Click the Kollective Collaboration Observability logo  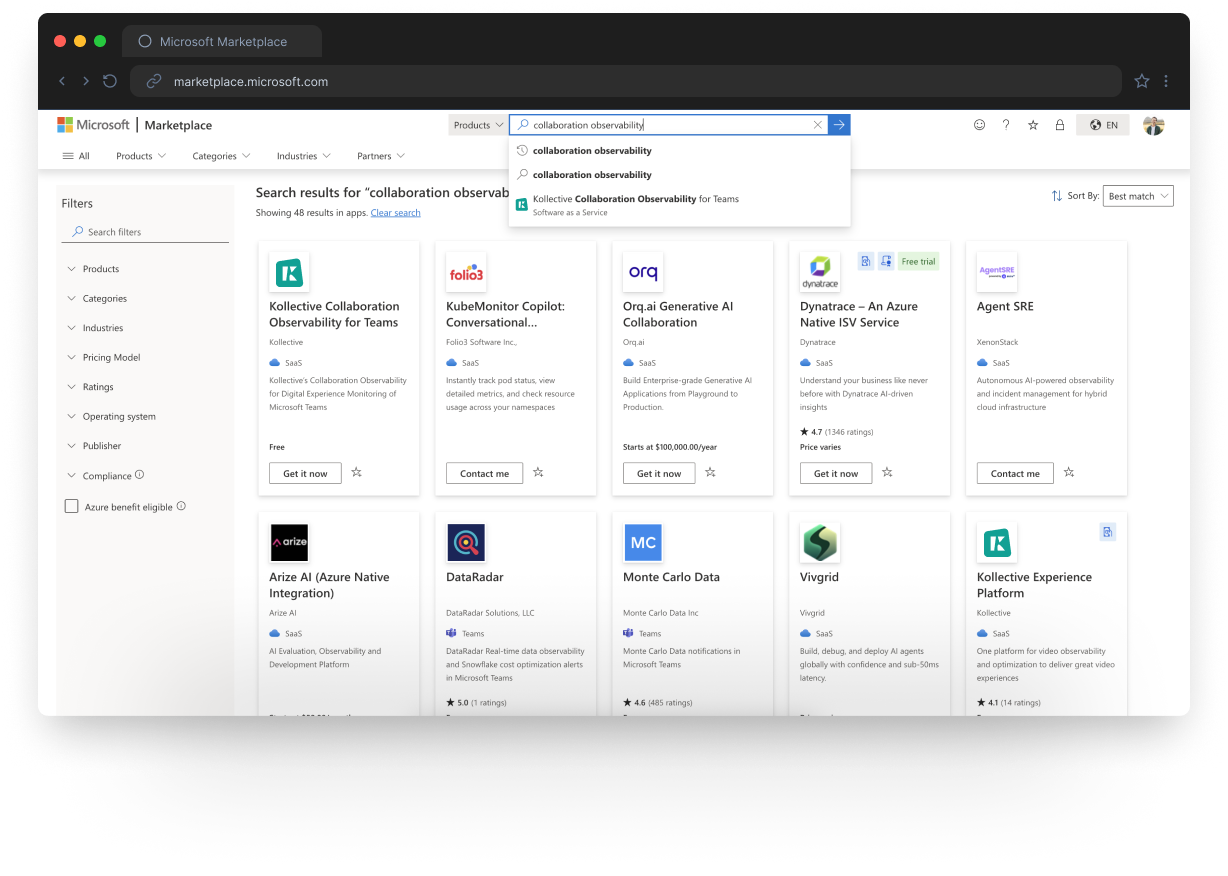[289, 272]
